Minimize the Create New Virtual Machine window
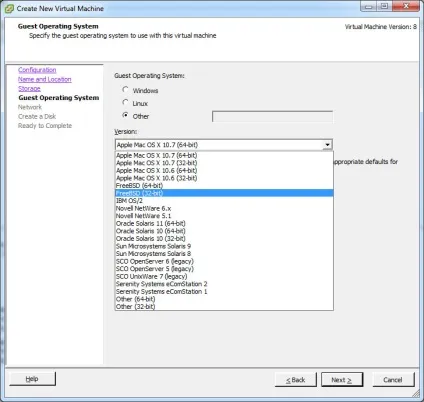 [x=369, y=7]
